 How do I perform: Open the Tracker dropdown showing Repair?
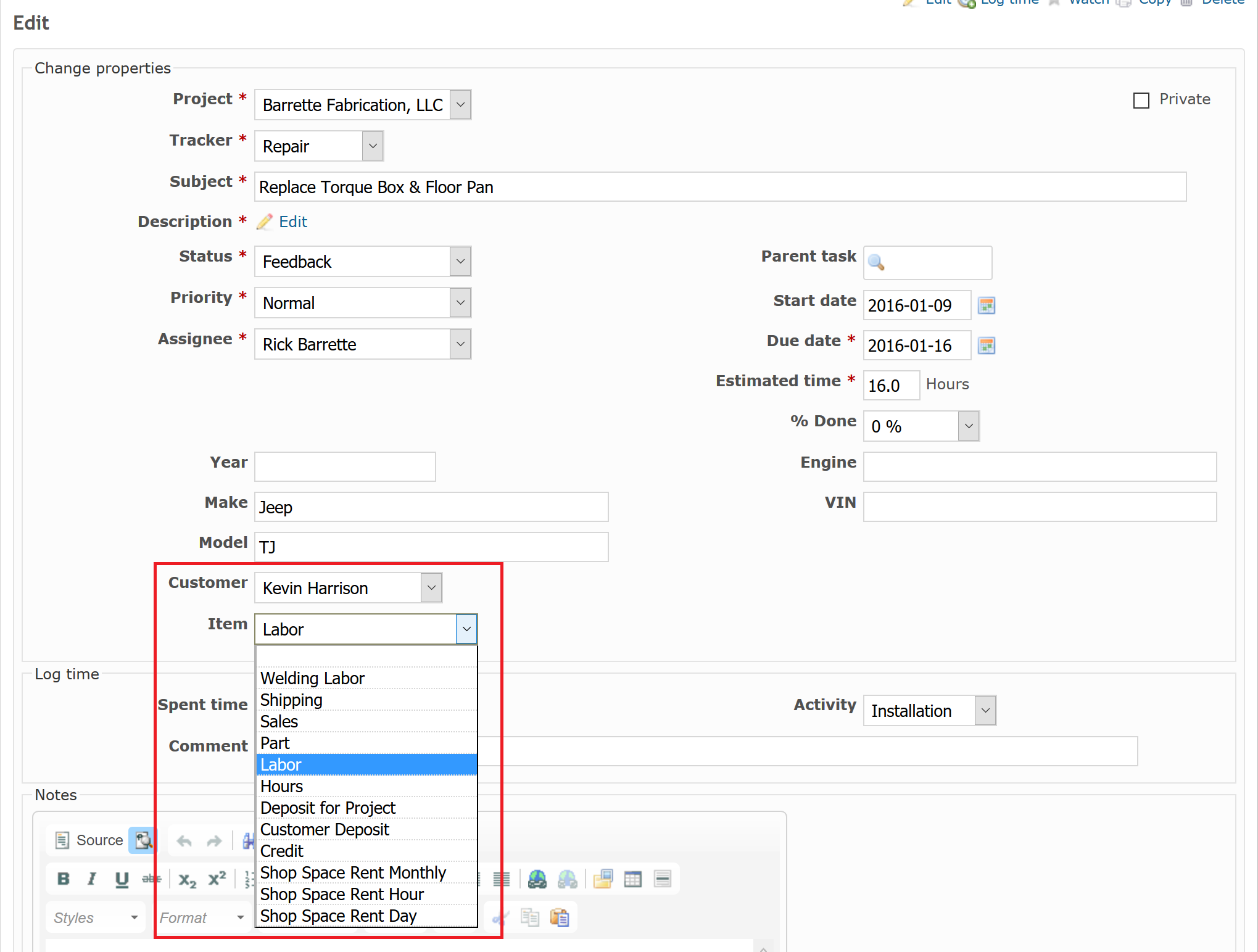(372, 146)
